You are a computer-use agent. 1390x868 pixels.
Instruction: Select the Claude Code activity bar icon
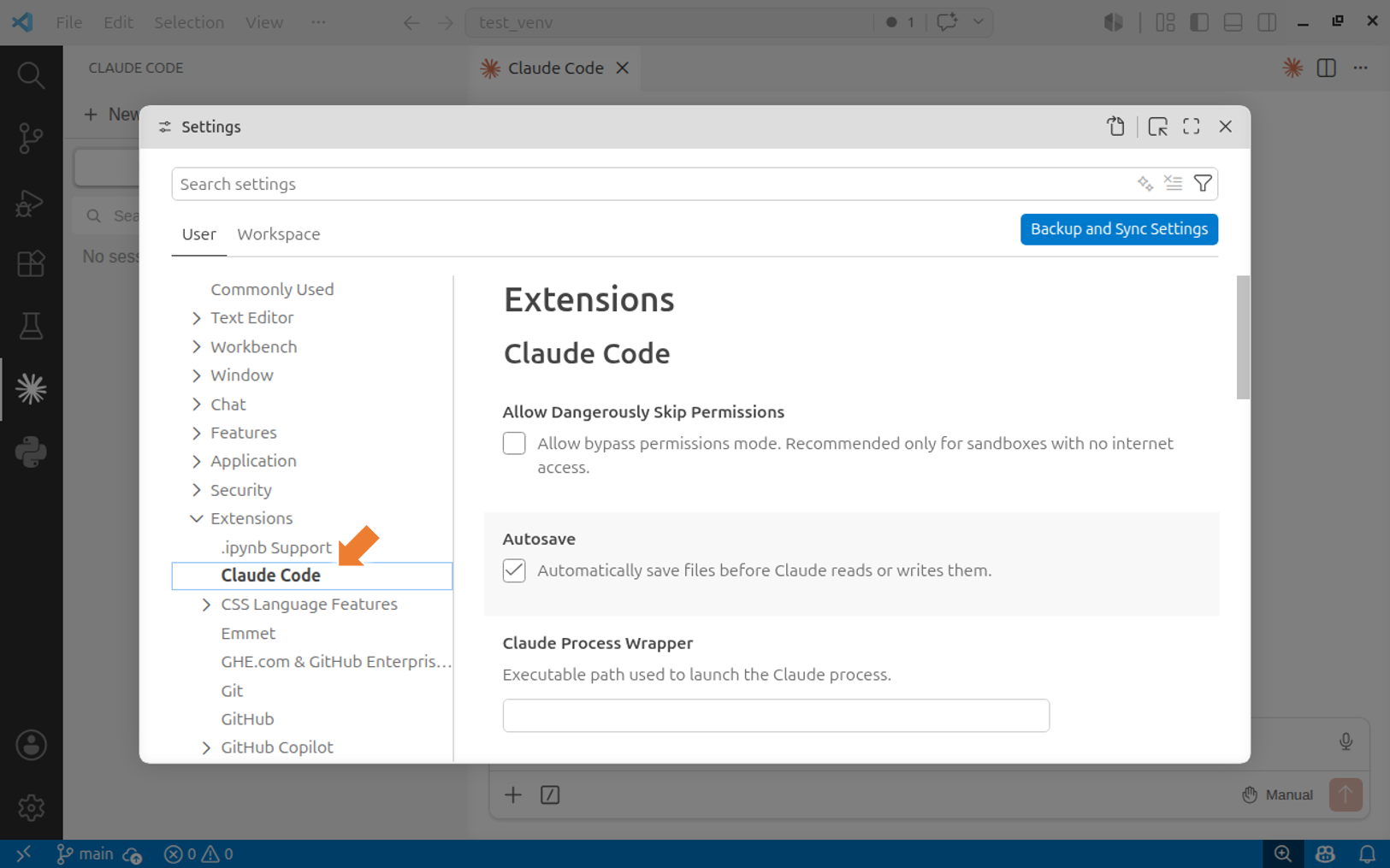coord(31,389)
